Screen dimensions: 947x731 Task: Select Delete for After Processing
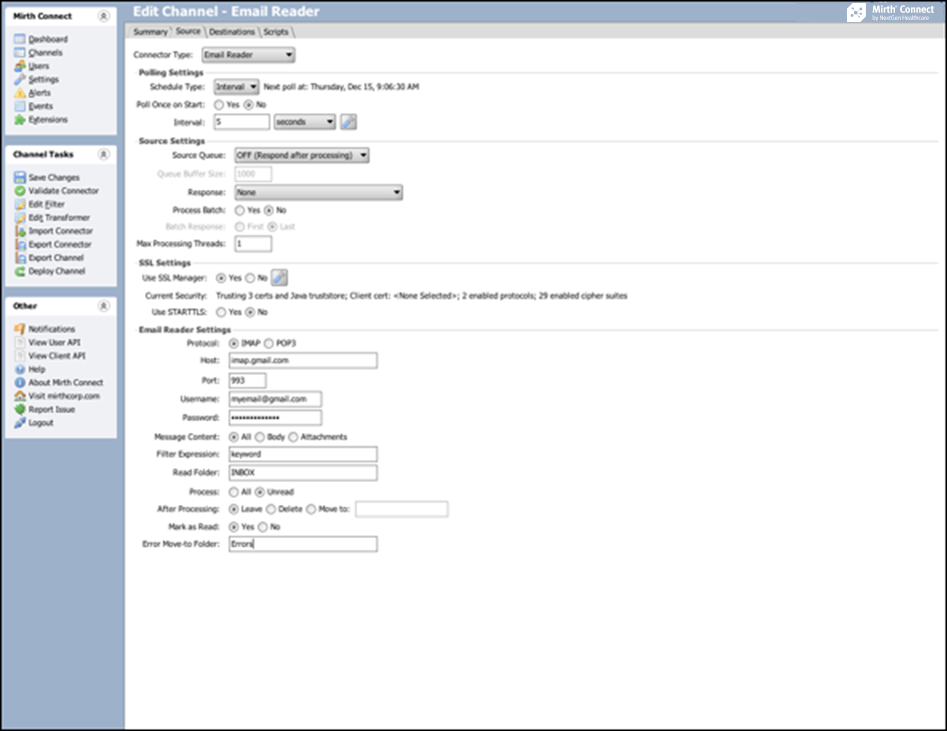(271, 509)
